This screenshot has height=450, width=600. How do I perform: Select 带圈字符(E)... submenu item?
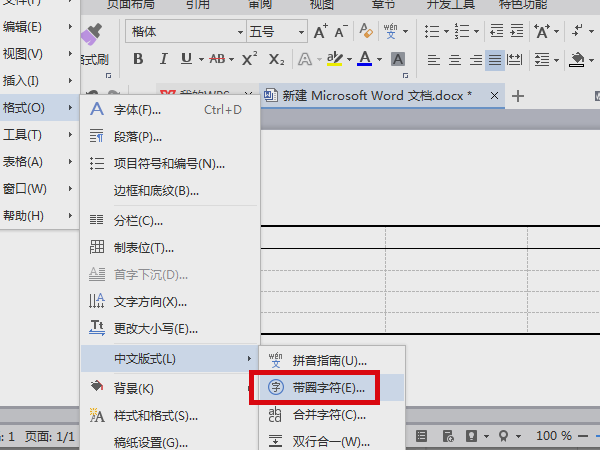[332, 388]
